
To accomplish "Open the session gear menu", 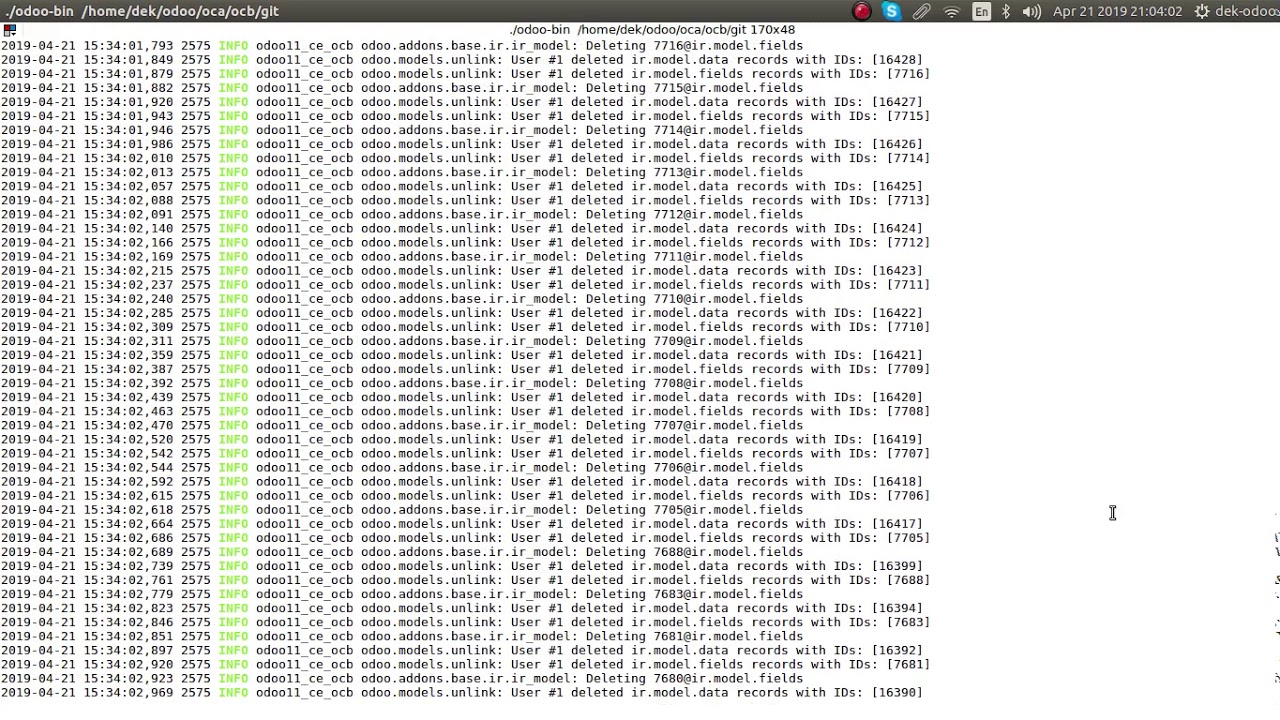I will coord(1202,12).
